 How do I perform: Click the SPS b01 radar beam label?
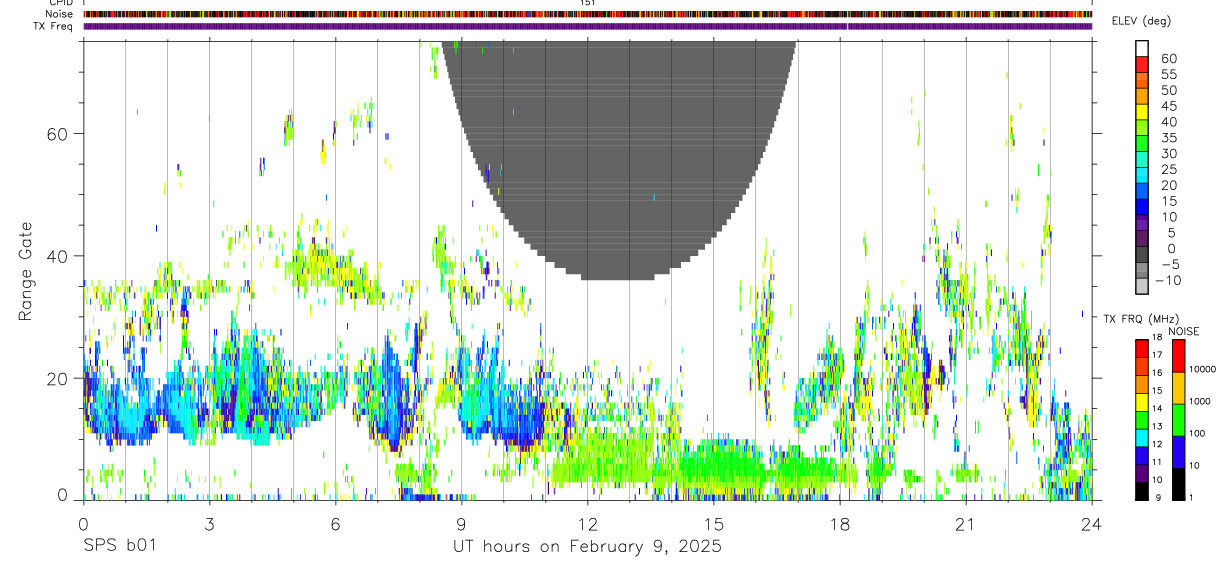pyautogui.click(x=119, y=546)
